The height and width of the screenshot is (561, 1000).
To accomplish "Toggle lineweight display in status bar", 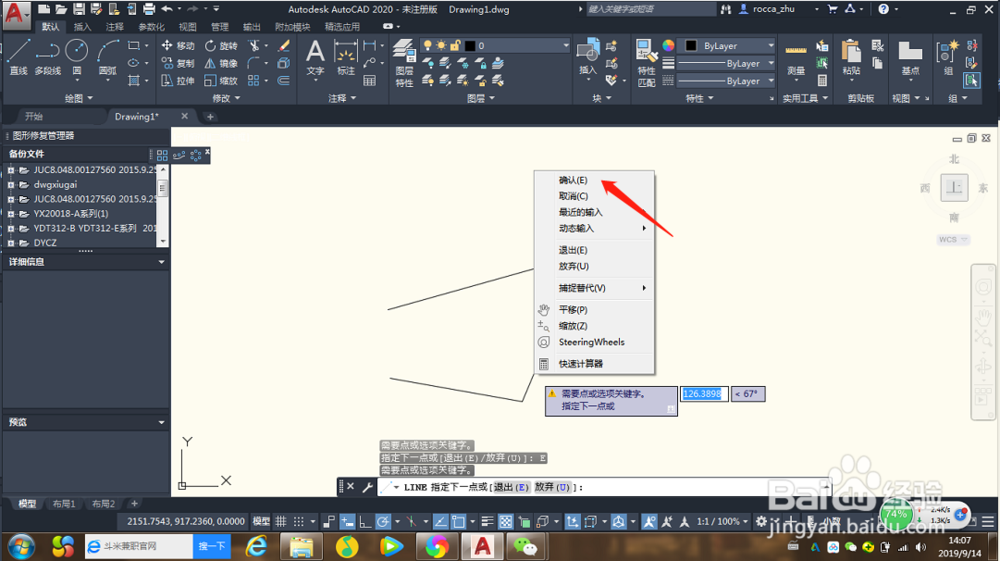I will click(x=487, y=521).
